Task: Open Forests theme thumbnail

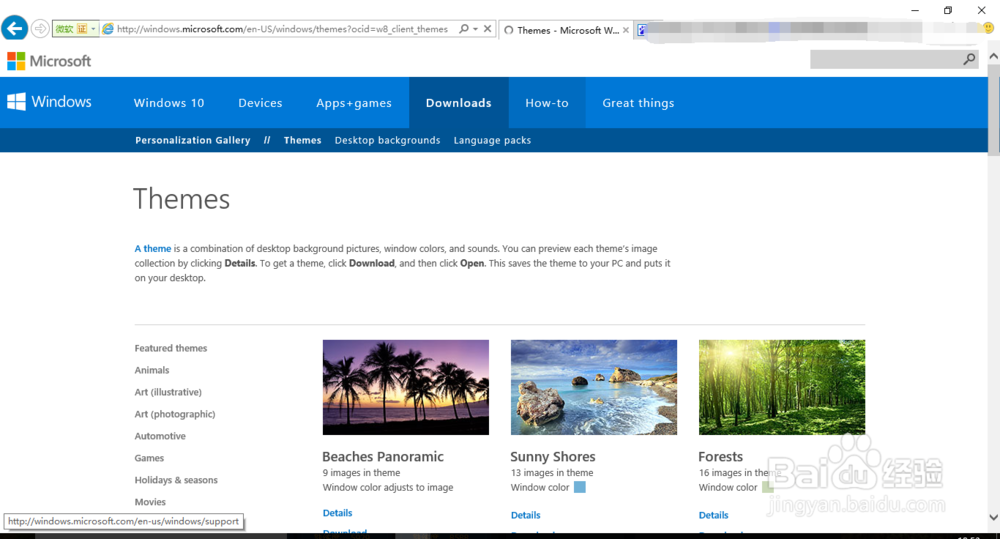Action: 782,387
